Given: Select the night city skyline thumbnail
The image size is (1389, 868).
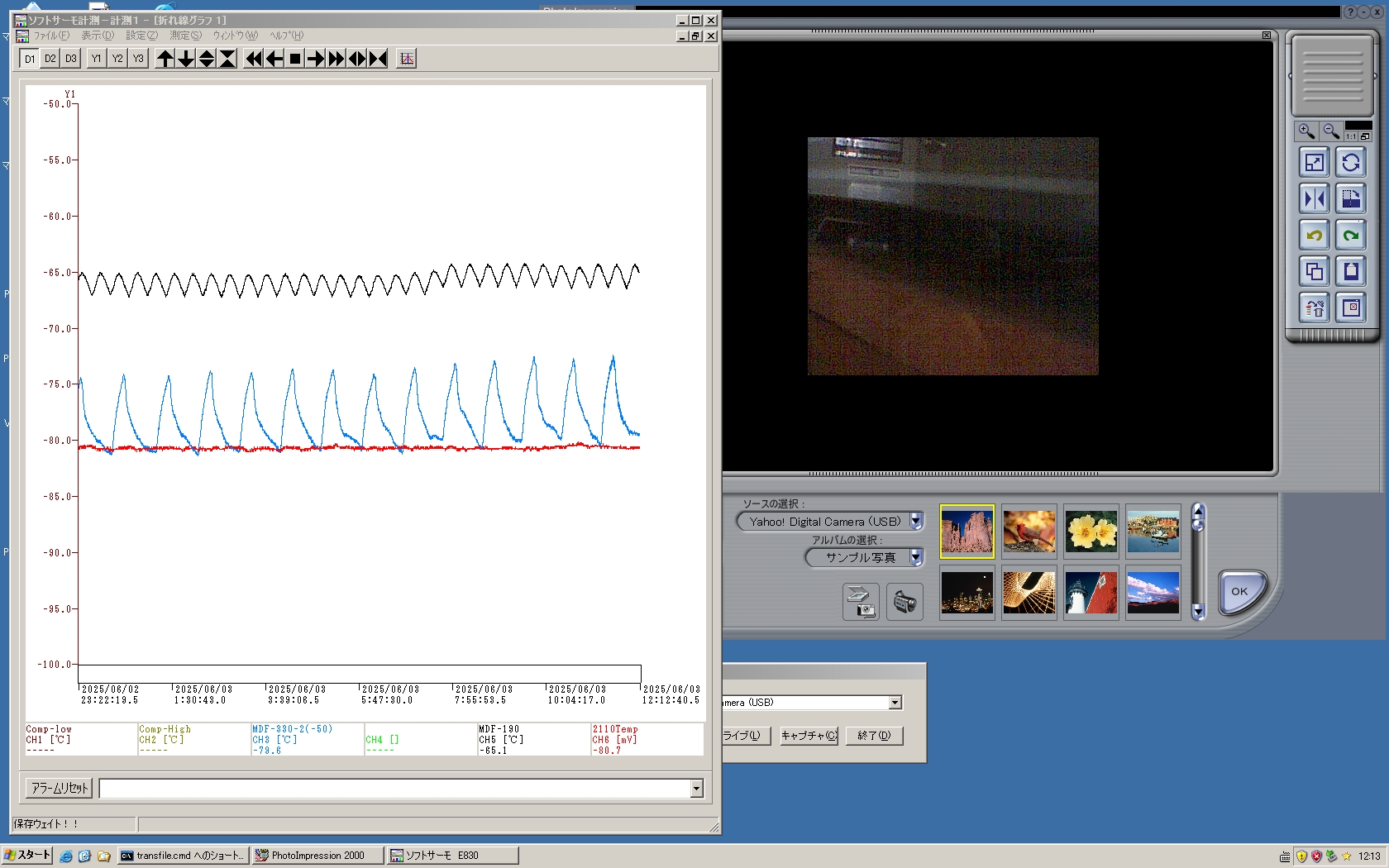Looking at the screenshot, I should point(967,593).
